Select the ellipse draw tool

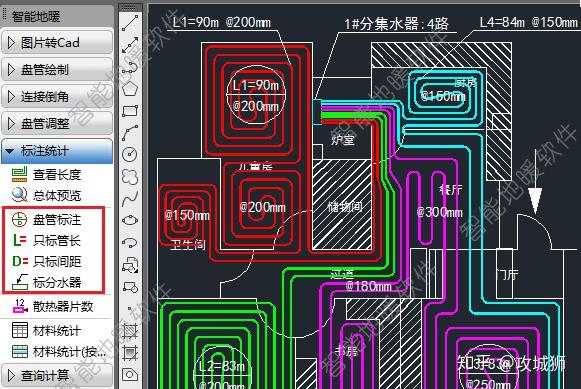tap(130, 220)
